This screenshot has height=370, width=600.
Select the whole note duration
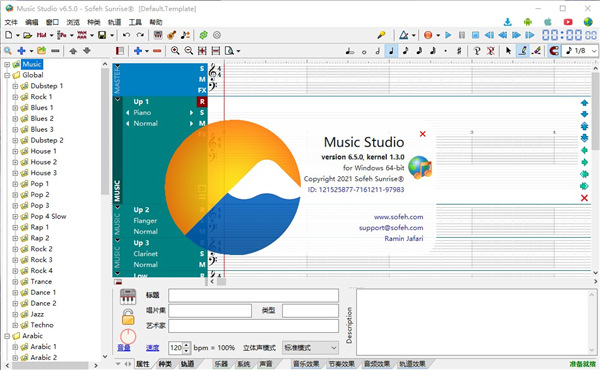(364, 52)
